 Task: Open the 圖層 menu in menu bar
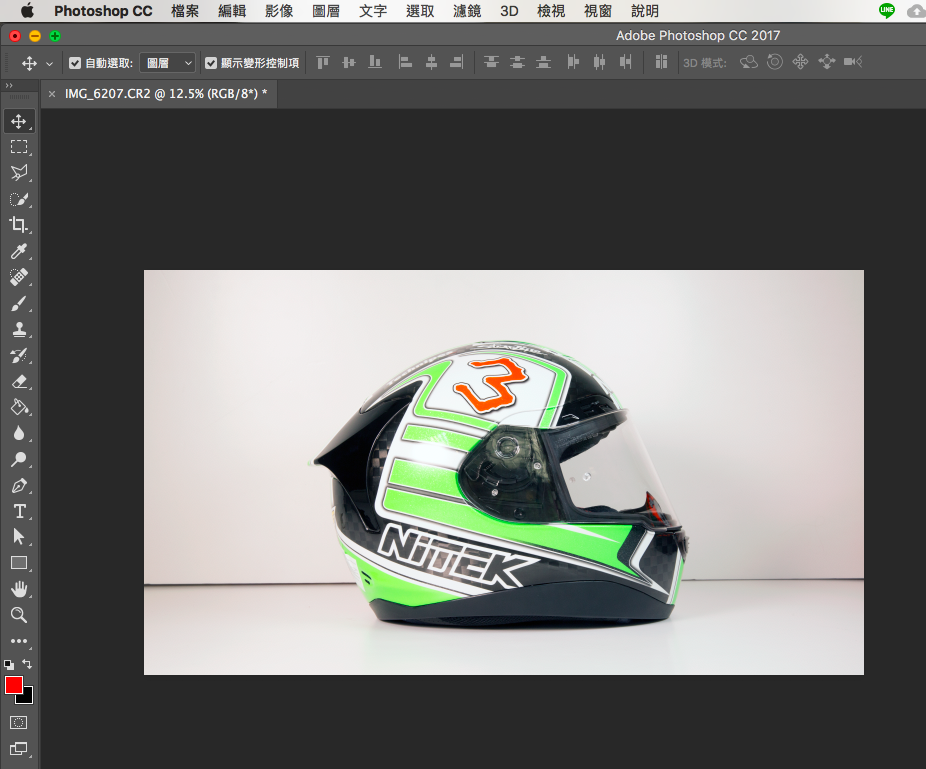coord(326,11)
